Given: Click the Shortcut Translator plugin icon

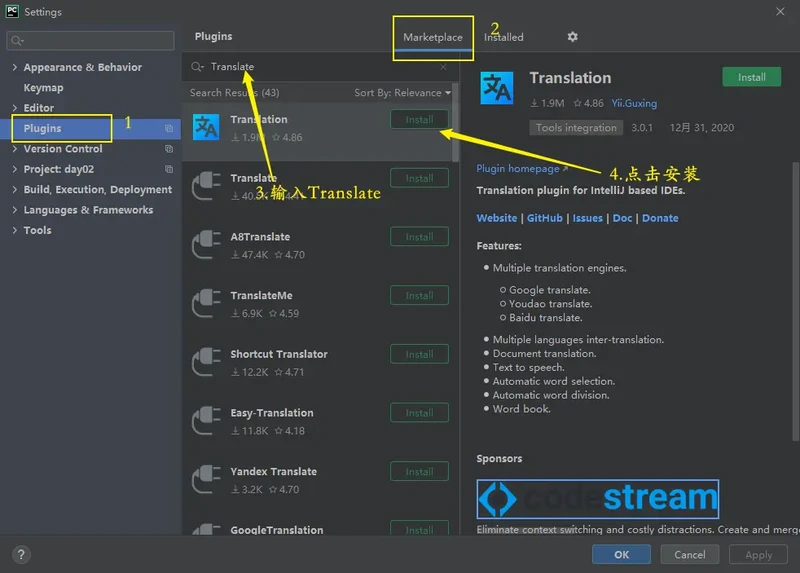Looking at the screenshot, I should point(206,363).
